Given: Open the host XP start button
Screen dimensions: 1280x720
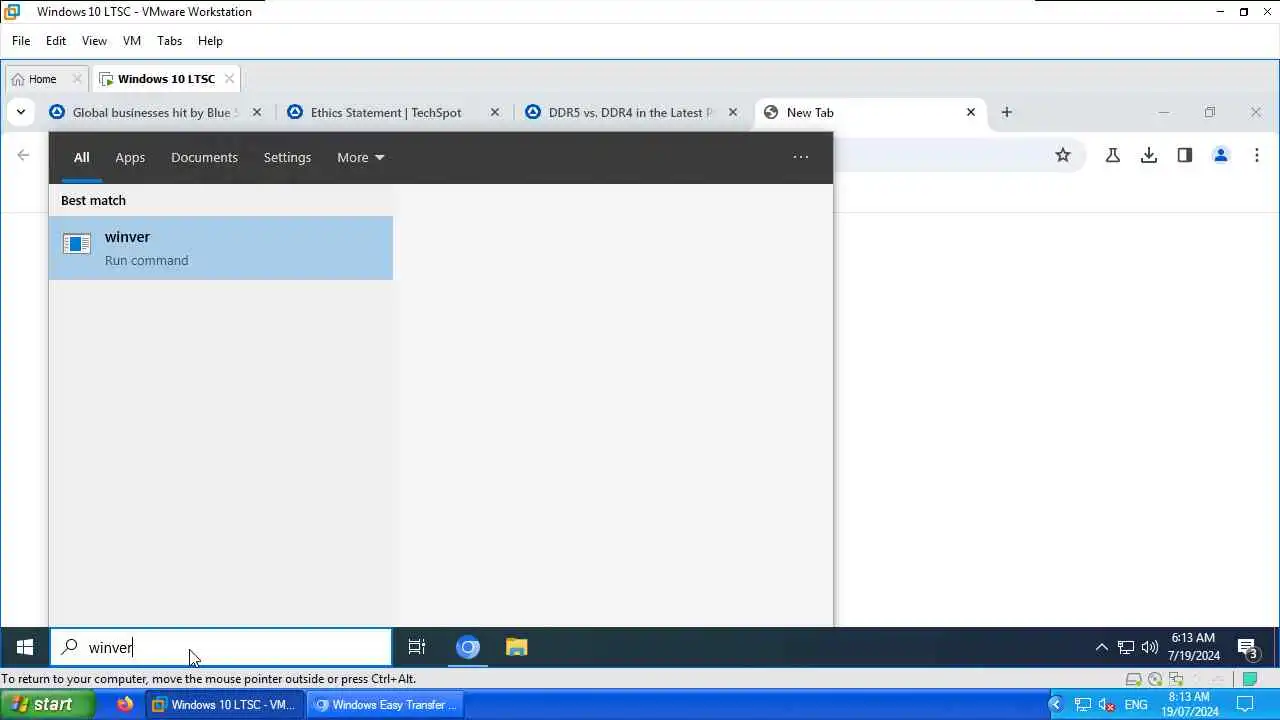Looking at the screenshot, I should [48, 705].
